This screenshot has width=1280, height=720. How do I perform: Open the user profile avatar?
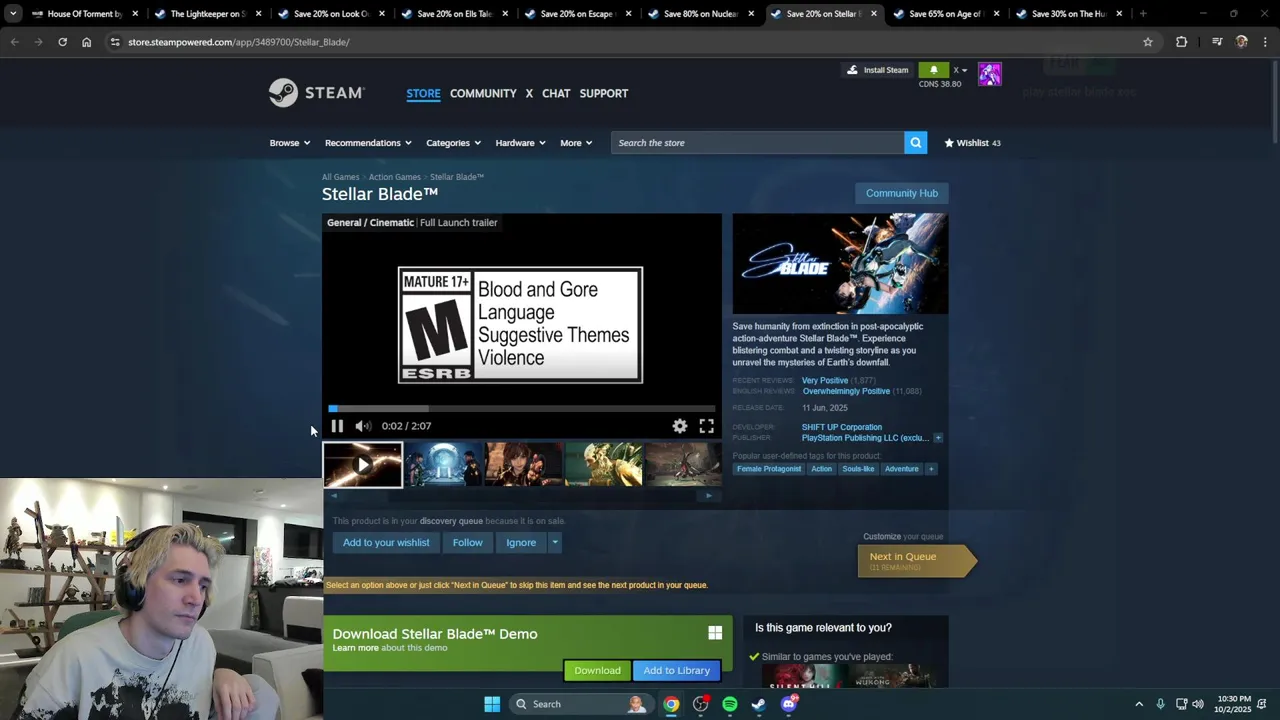pyautogui.click(x=990, y=74)
